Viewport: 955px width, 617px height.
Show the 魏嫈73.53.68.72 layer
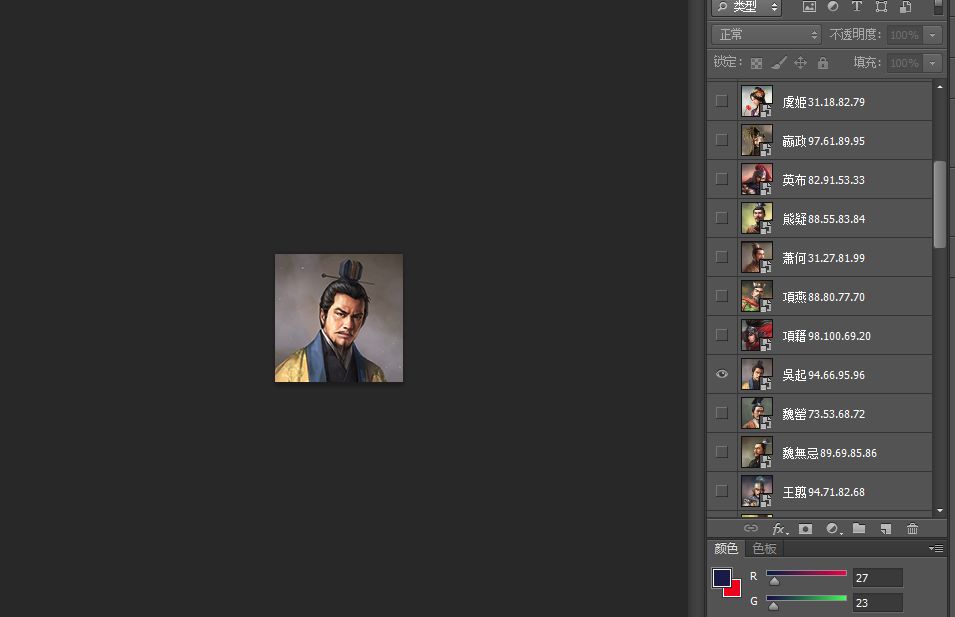tap(722, 413)
